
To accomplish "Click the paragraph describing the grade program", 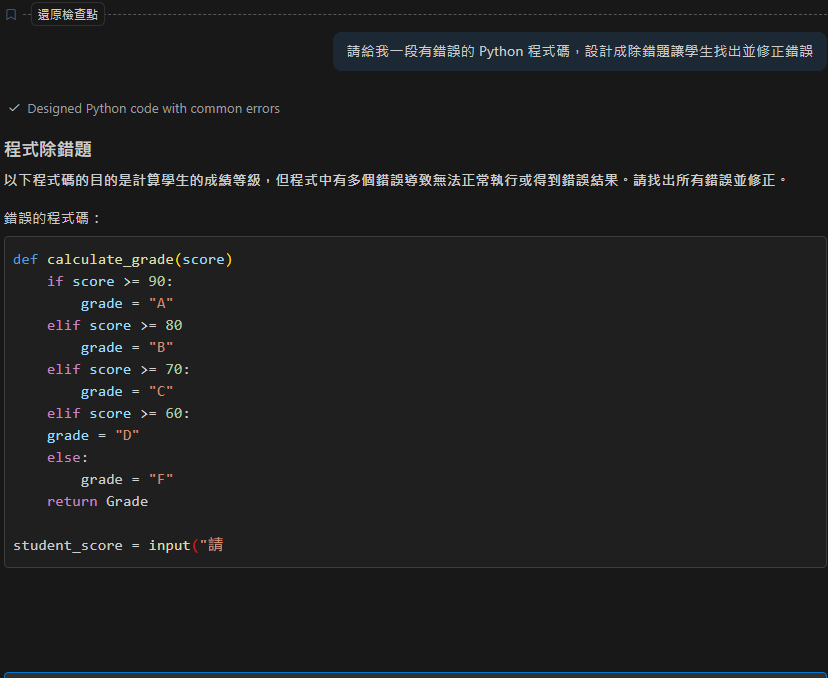I will pos(396,180).
